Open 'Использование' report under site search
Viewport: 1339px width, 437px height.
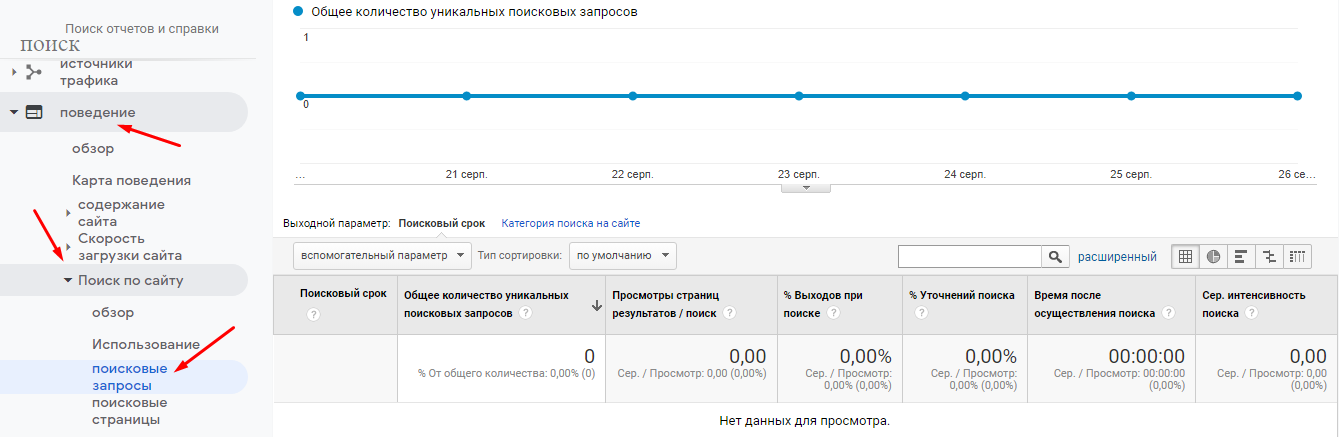click(x=145, y=344)
